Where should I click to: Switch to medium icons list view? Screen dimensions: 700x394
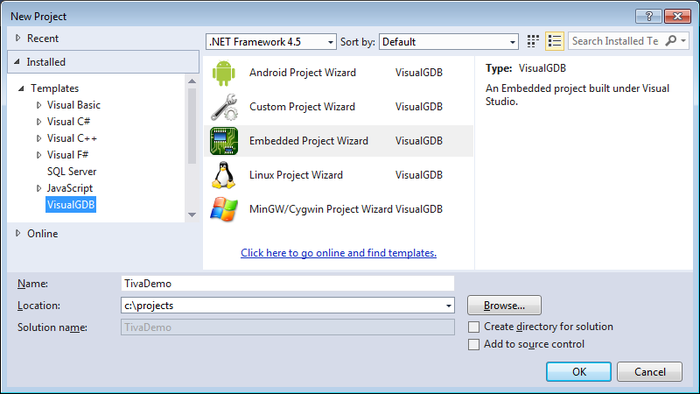click(554, 41)
